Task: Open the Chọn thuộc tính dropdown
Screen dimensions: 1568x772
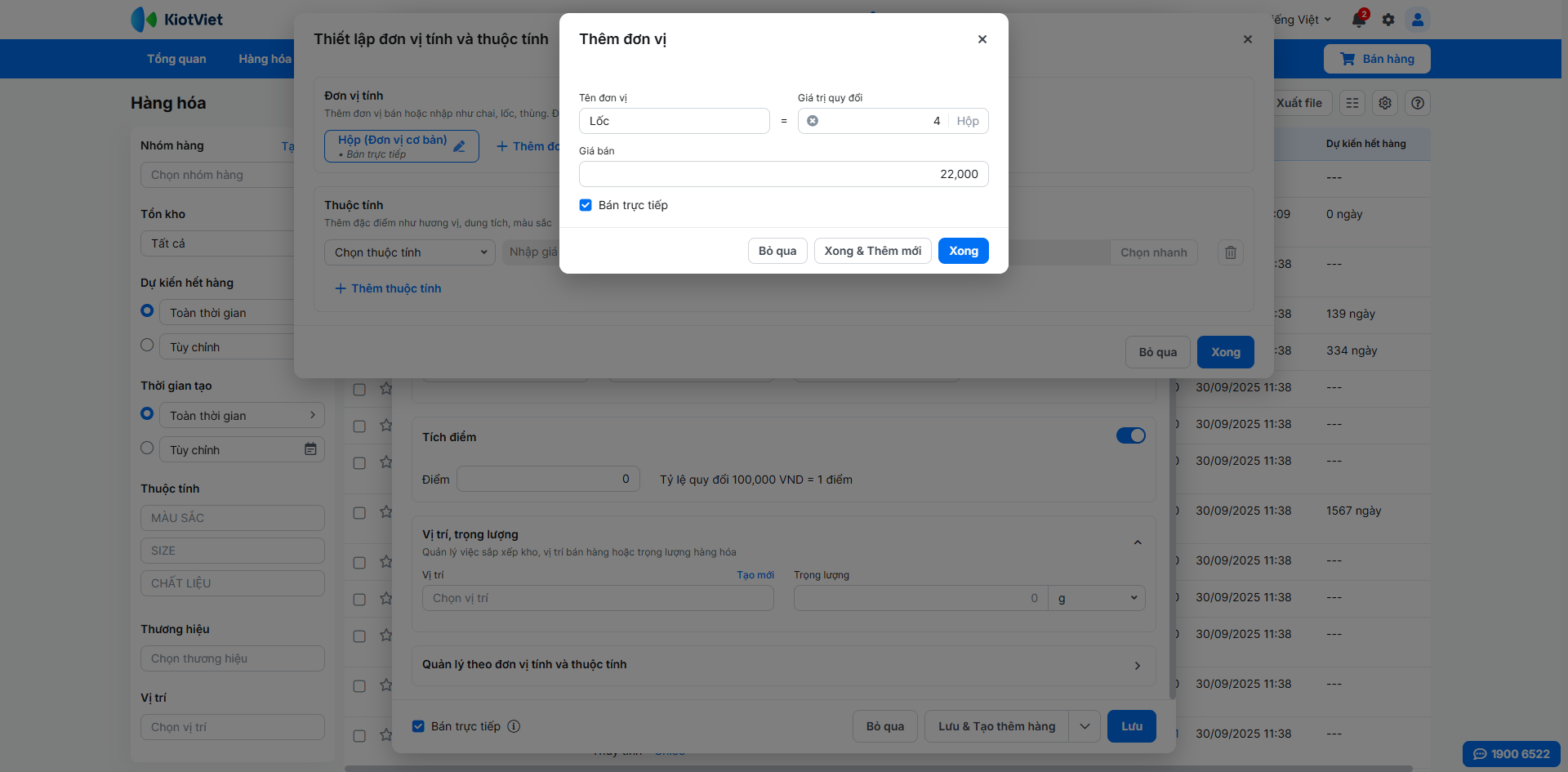Action: pos(410,252)
